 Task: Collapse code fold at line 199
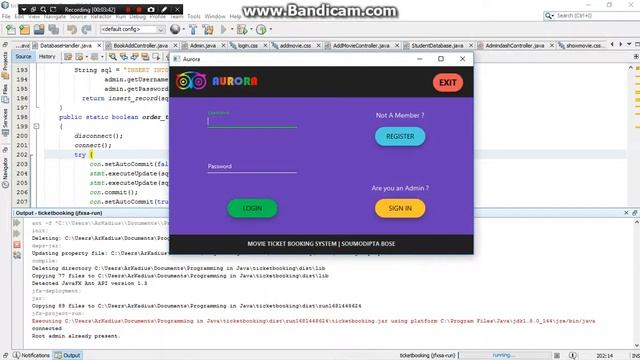[36, 127]
